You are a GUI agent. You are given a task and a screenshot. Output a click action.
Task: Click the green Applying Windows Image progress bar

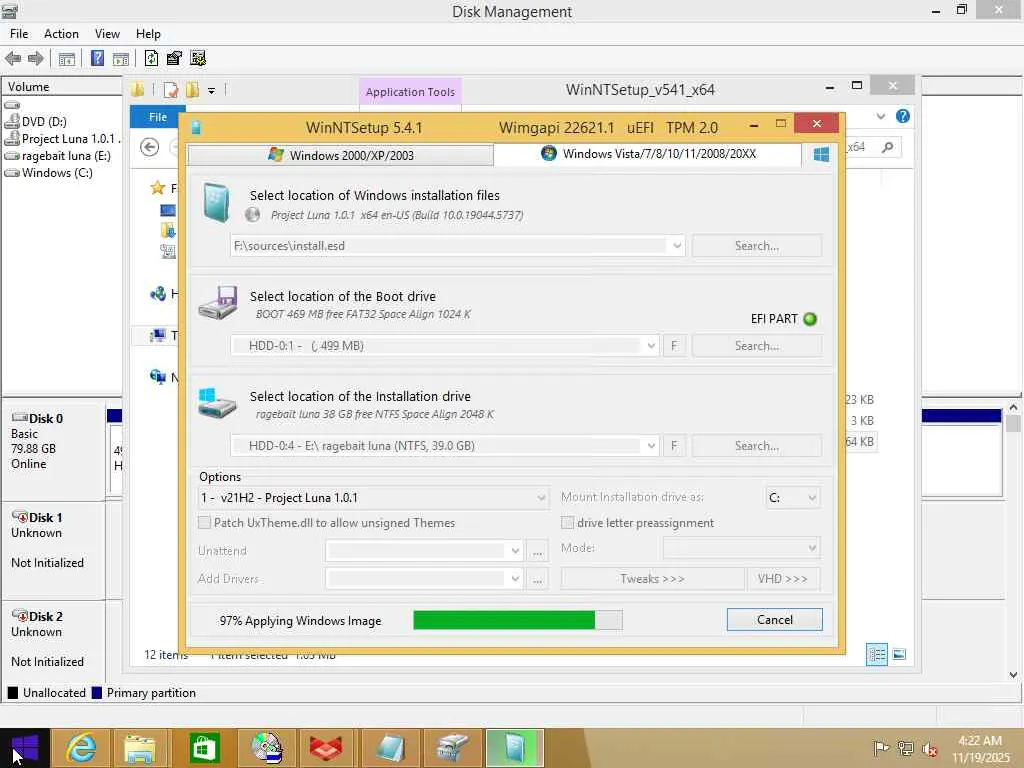(517, 620)
